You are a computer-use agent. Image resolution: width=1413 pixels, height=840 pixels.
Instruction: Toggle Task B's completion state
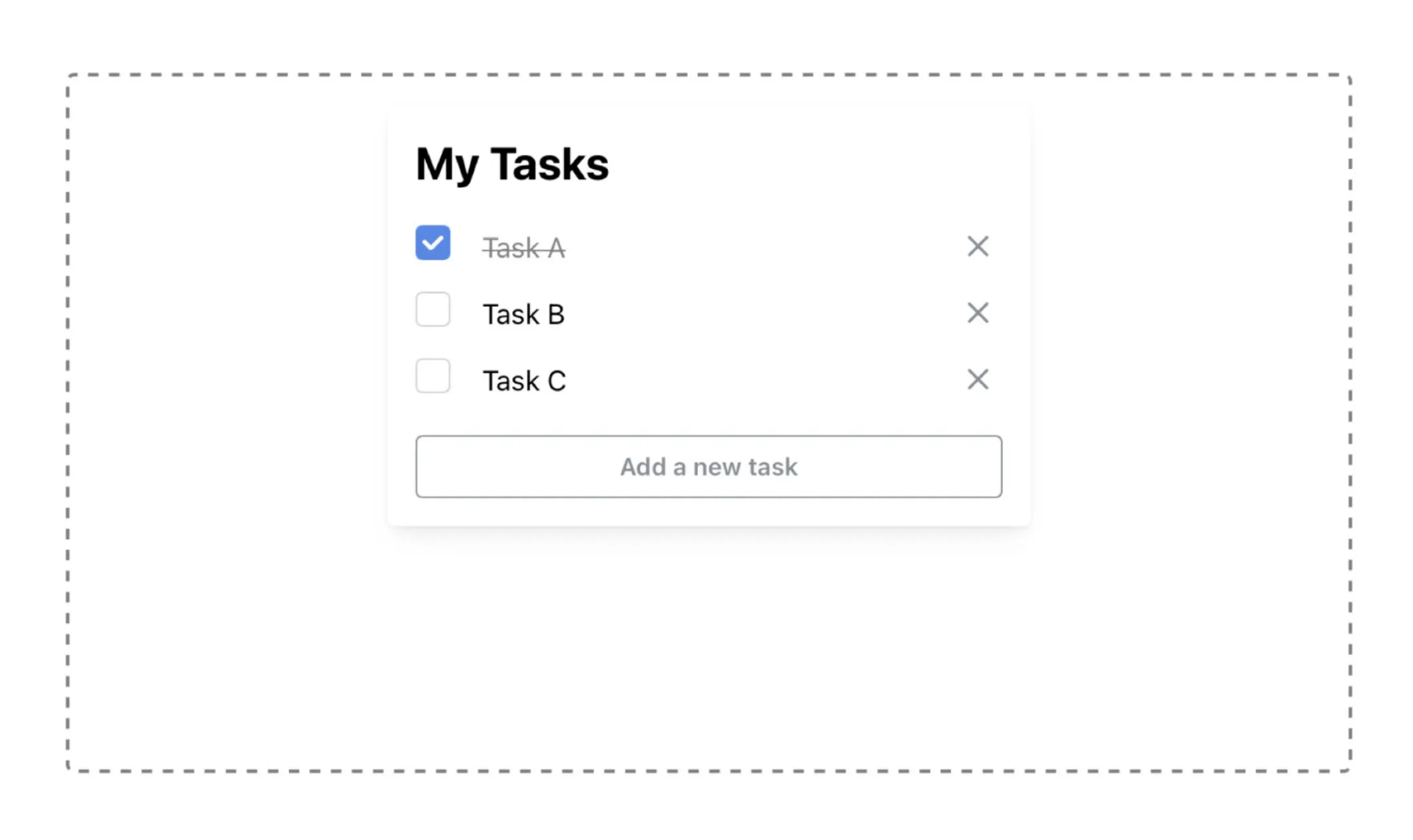pyautogui.click(x=433, y=310)
